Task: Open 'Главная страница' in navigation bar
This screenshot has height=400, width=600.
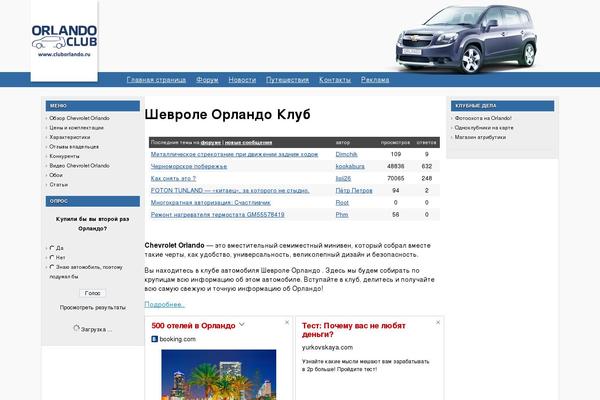Action: [x=156, y=80]
